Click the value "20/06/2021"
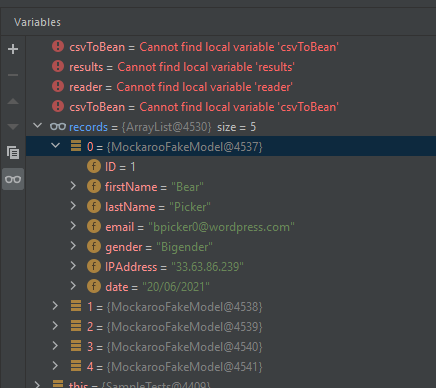436x388 pixels. tap(176, 287)
